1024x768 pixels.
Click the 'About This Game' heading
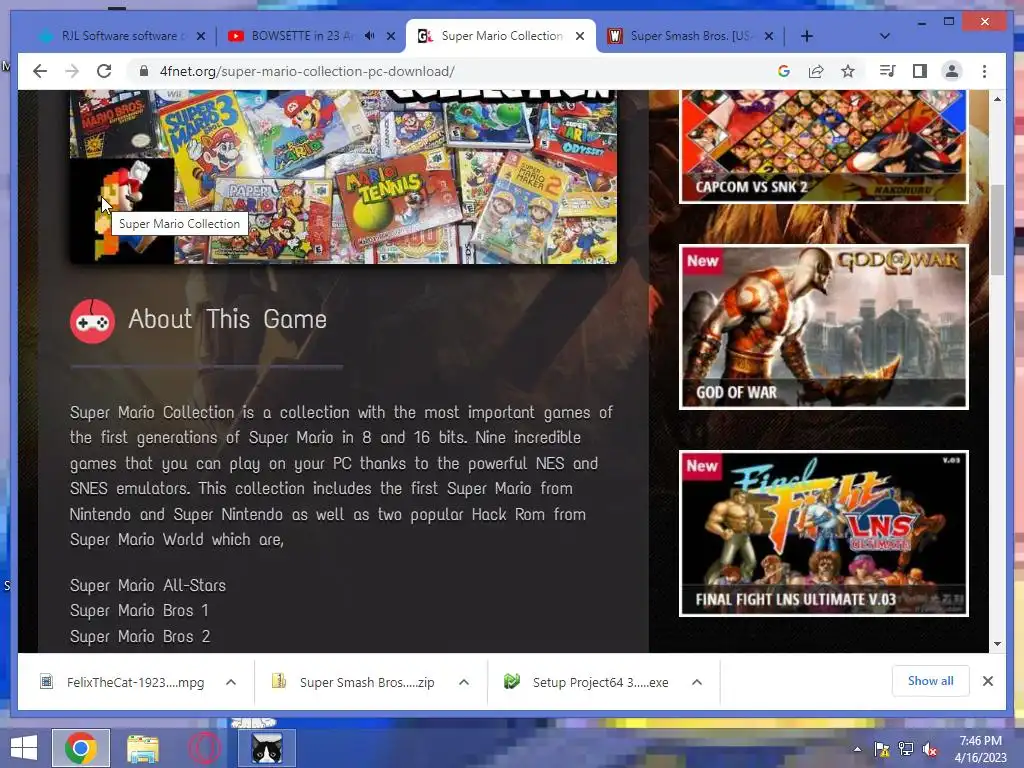click(227, 319)
